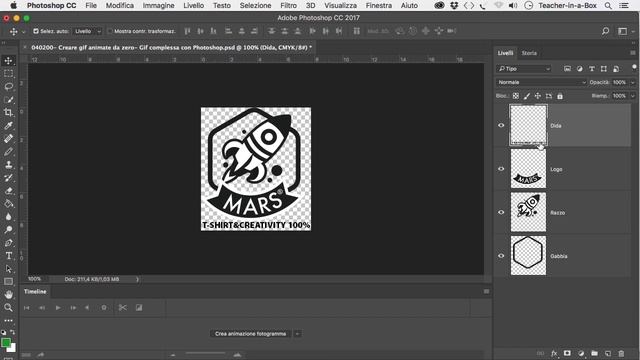This screenshot has width=640, height=360.
Task: Select the Clone Stamp tool
Action: (8, 165)
